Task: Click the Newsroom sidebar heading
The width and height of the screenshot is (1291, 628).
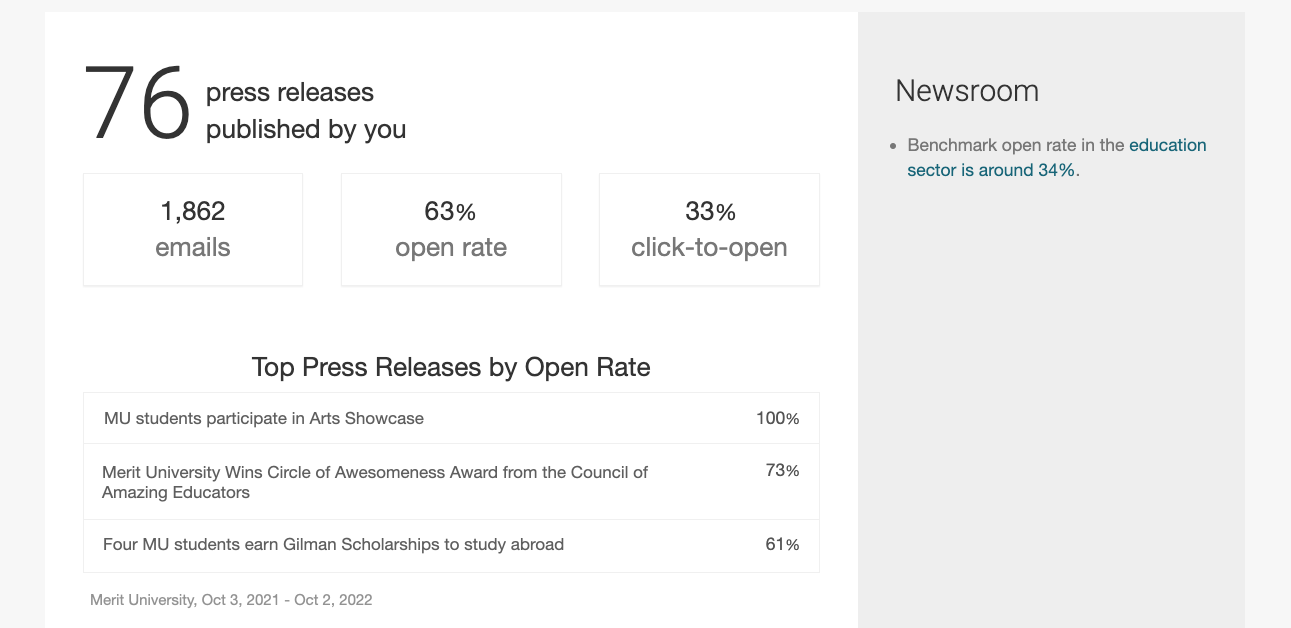Action: coord(966,91)
